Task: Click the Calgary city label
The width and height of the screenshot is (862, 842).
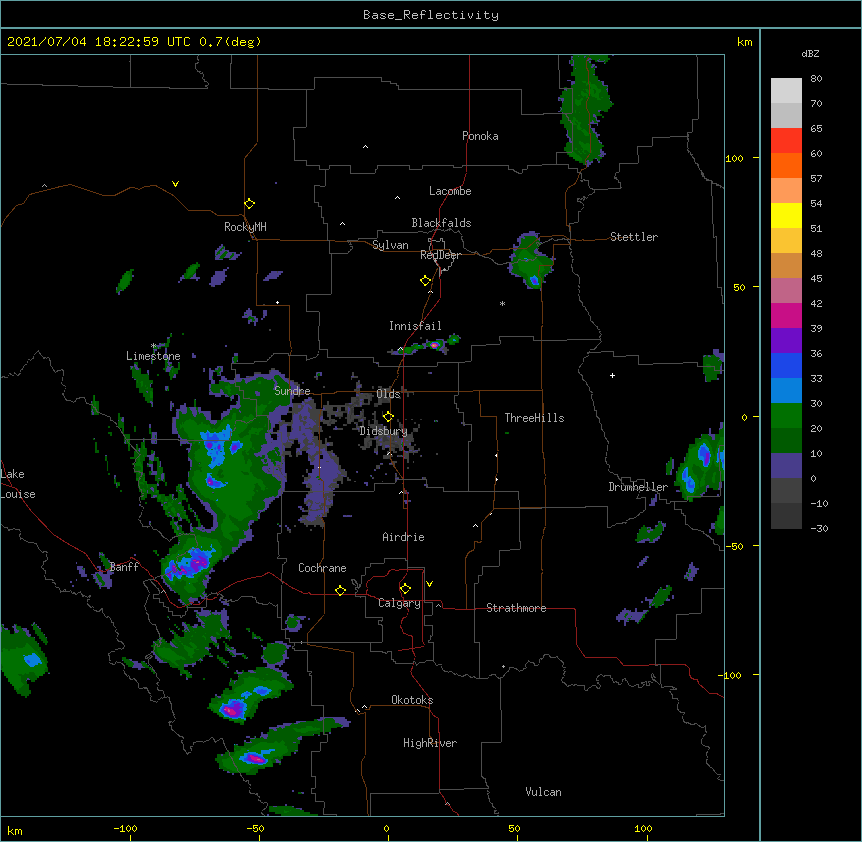Action: pyautogui.click(x=399, y=603)
